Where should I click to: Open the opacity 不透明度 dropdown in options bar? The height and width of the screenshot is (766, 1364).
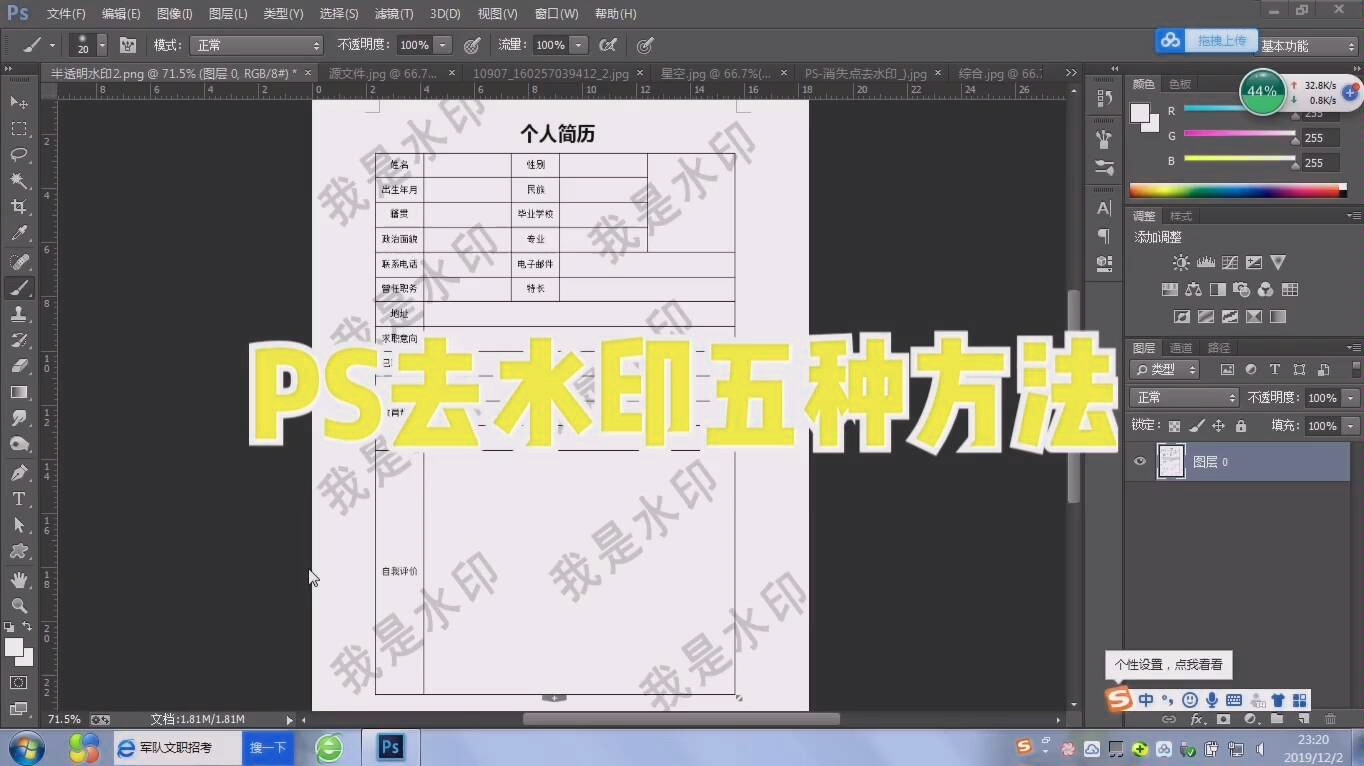click(443, 45)
